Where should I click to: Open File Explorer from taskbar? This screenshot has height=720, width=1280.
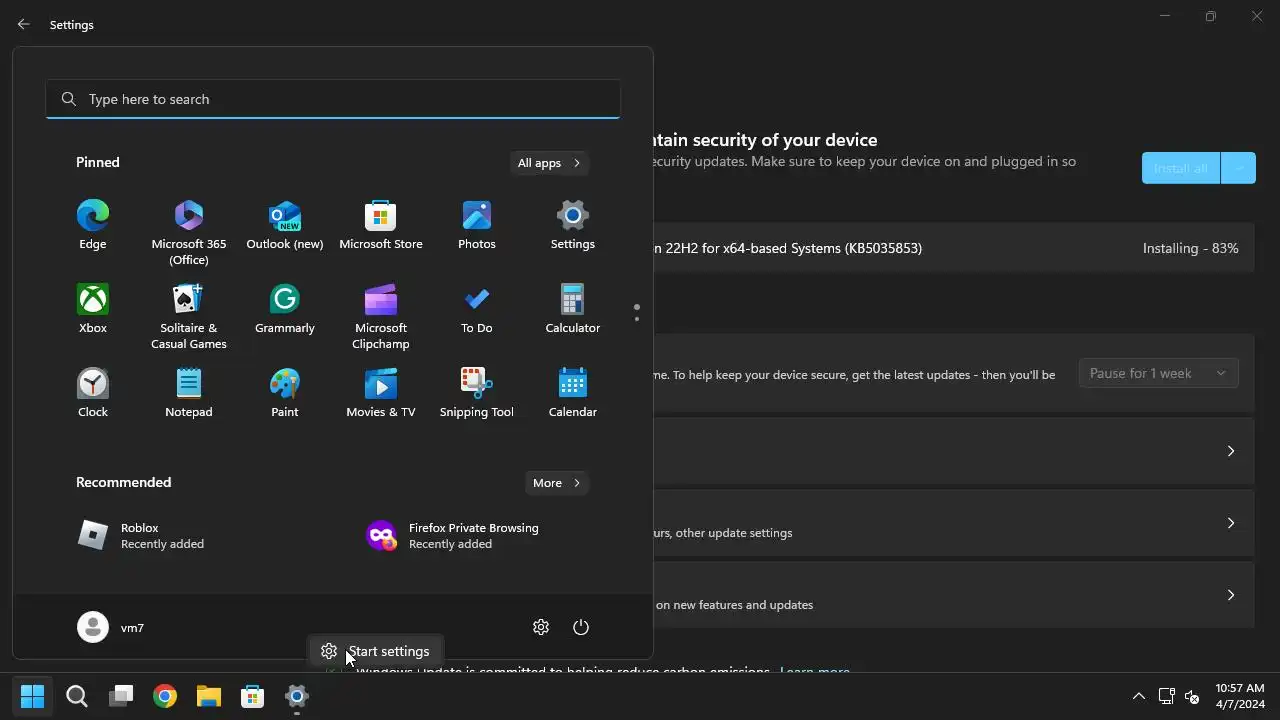pos(209,696)
